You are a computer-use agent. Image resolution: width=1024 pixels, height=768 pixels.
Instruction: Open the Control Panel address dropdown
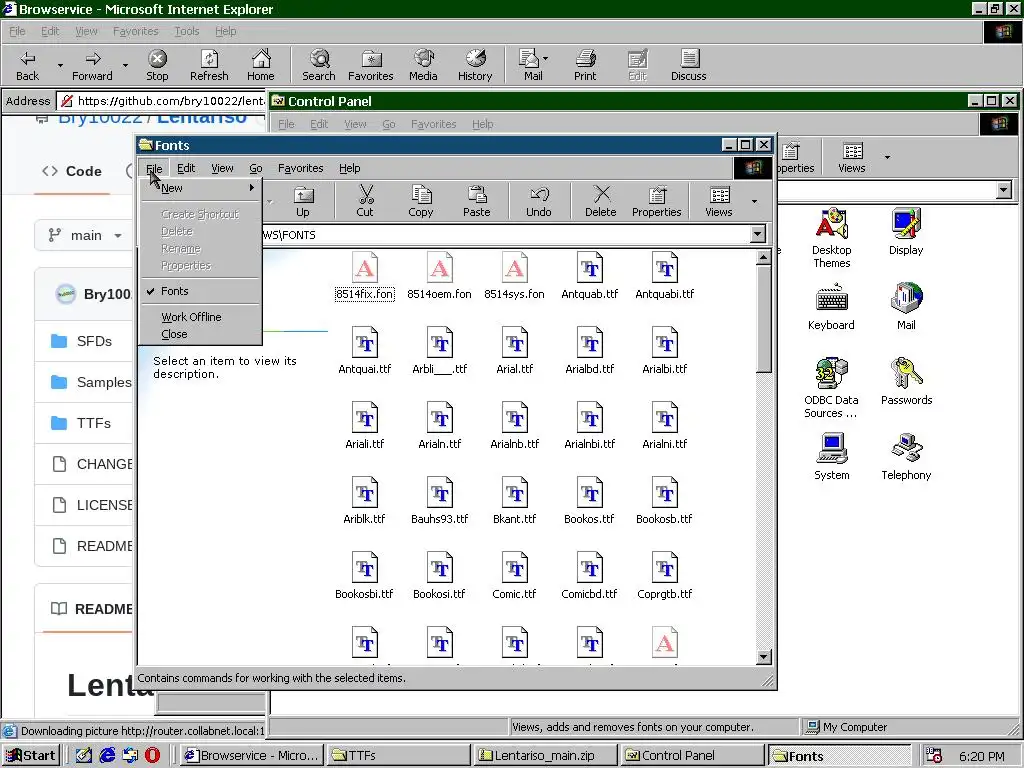[1004, 190]
